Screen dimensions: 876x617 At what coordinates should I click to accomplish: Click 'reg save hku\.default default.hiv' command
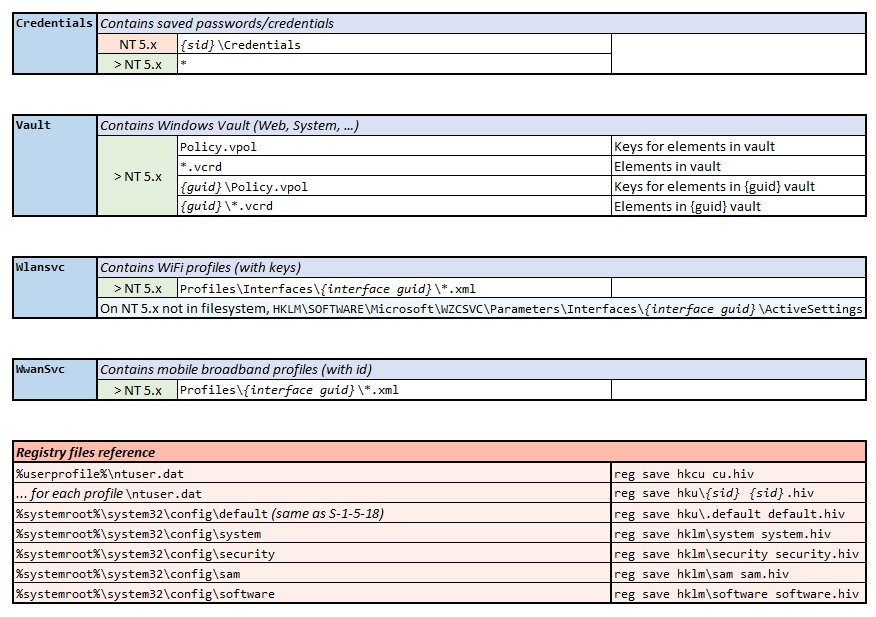tap(729, 514)
